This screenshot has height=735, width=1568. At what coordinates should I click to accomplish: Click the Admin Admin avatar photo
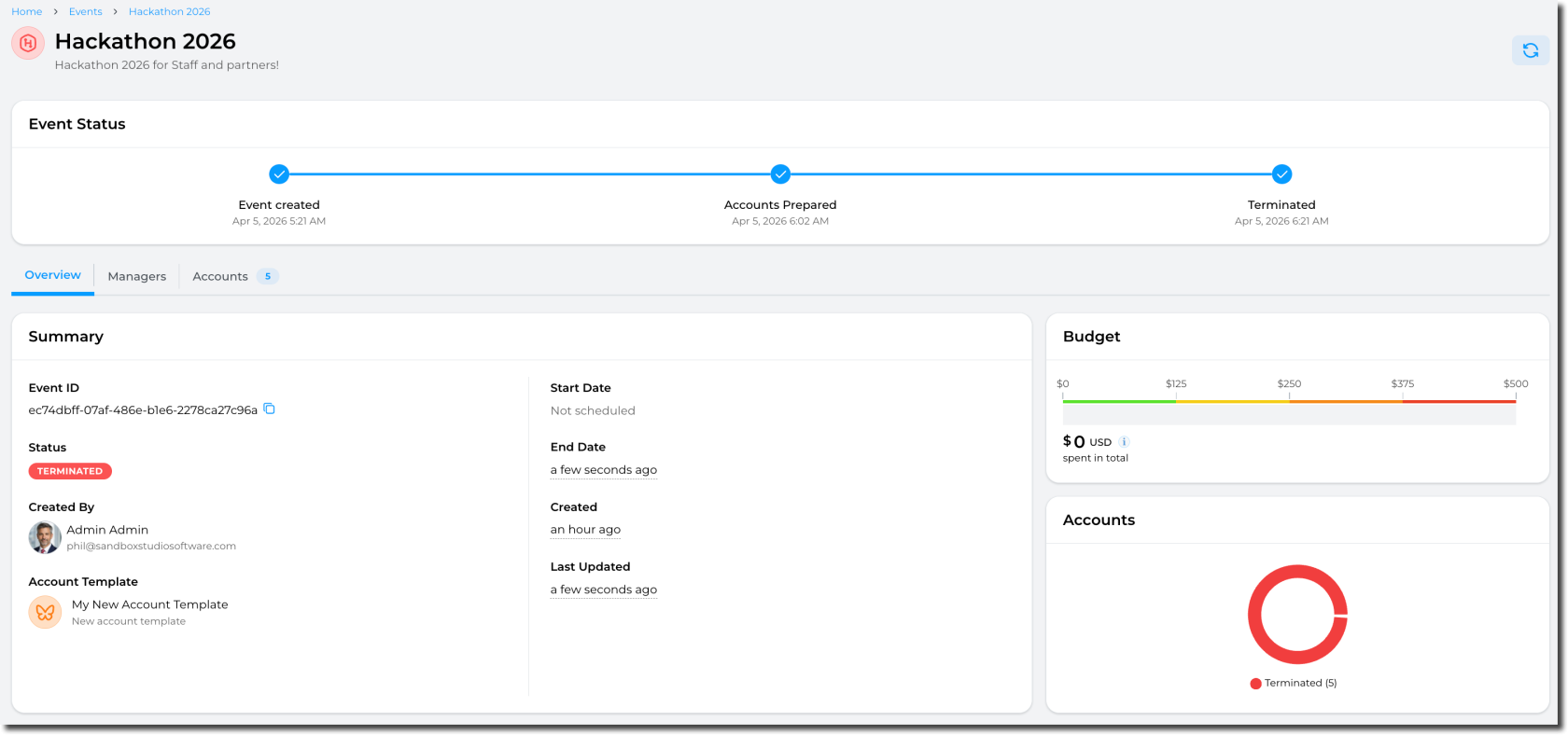(45, 537)
